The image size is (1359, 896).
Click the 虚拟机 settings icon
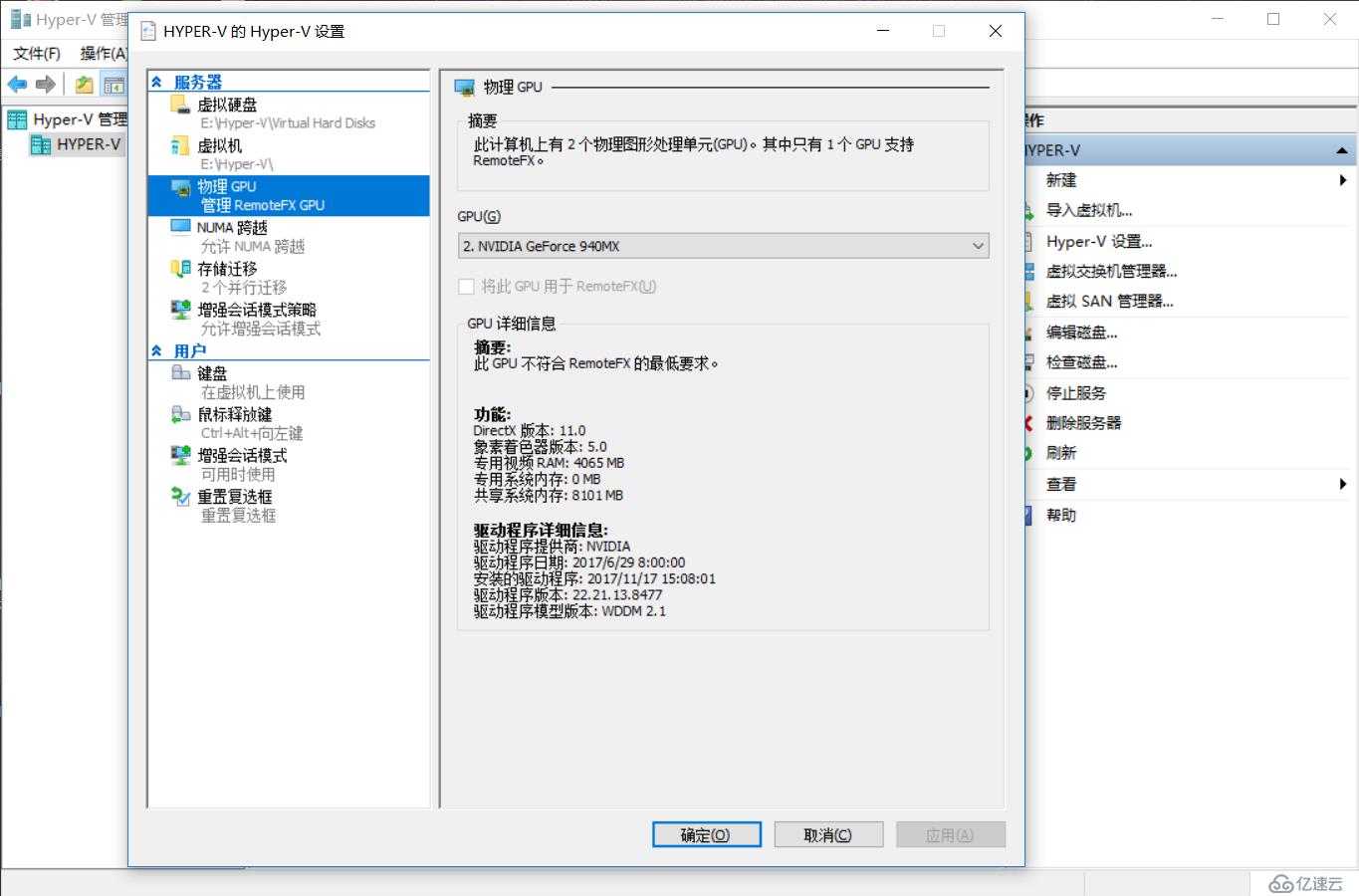coord(179,146)
